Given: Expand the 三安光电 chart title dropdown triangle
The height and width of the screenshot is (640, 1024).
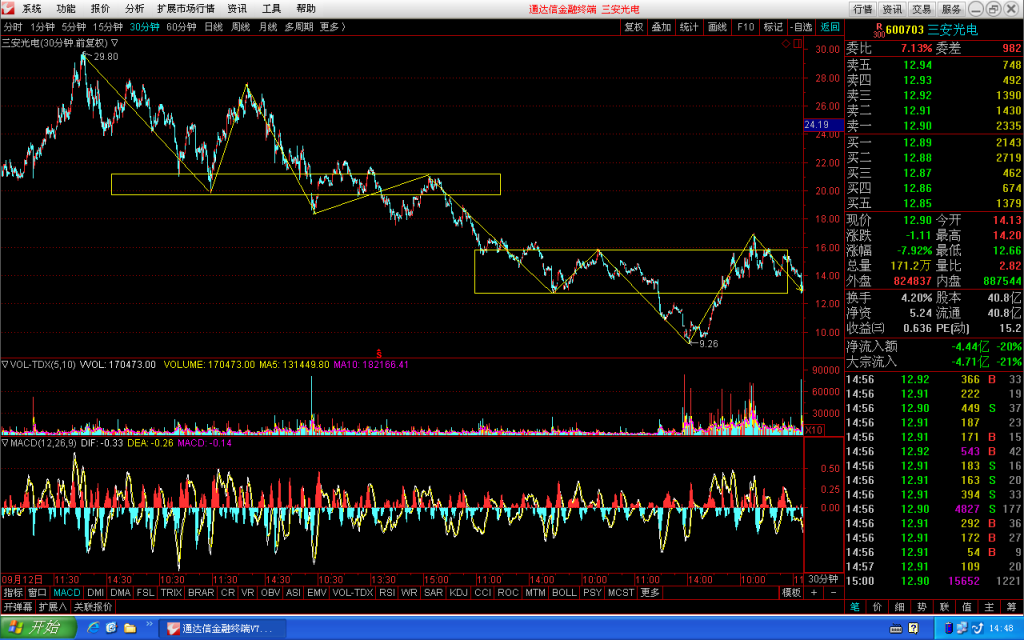Looking at the screenshot, I should [x=114, y=43].
